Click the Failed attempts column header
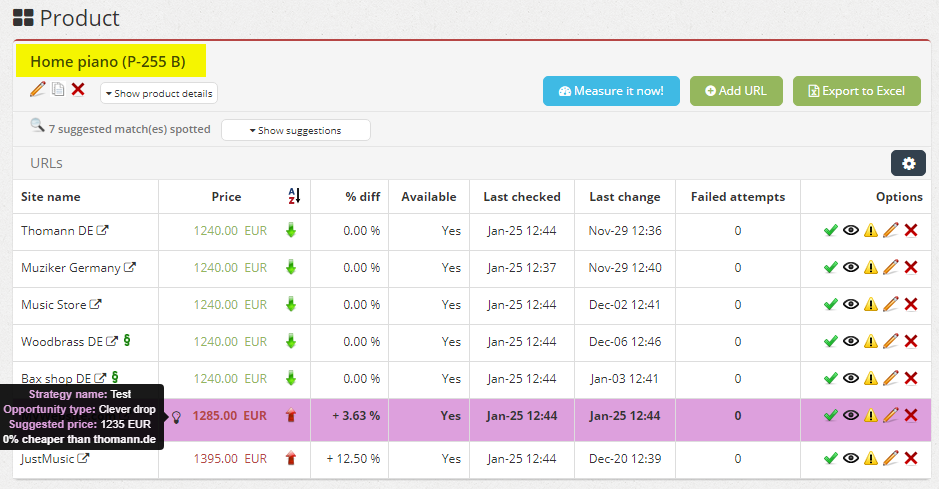 [x=738, y=197]
